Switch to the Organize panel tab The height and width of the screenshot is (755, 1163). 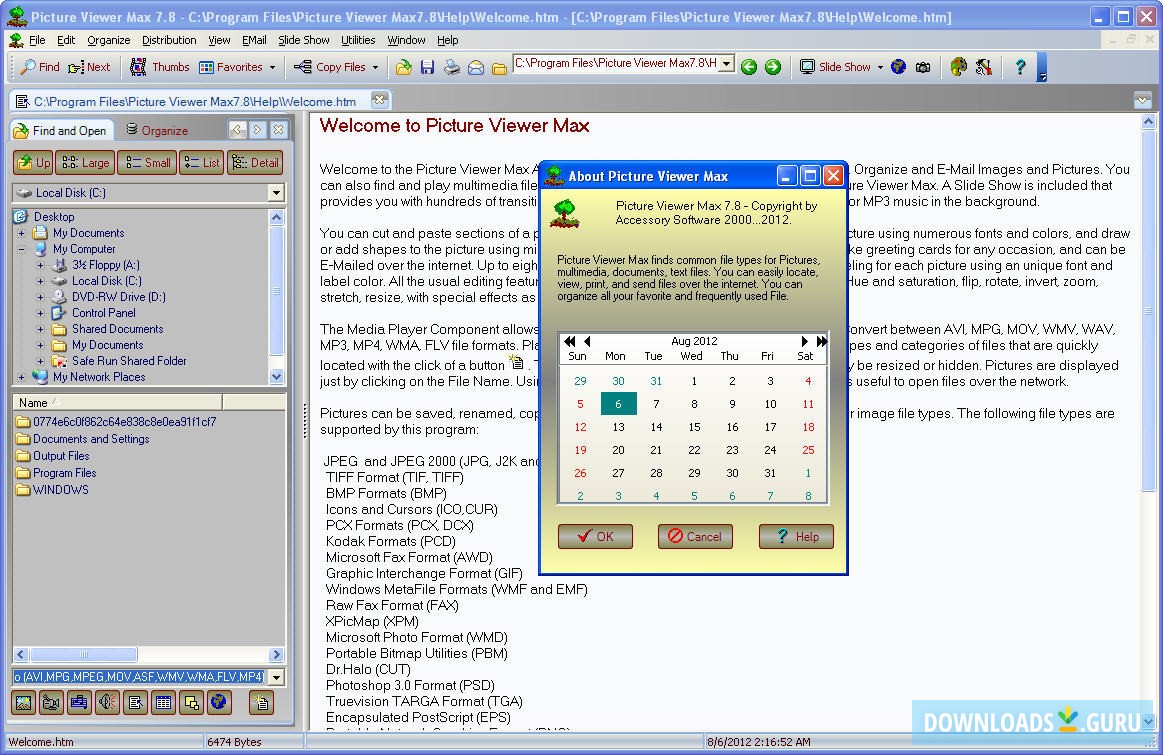(x=157, y=131)
